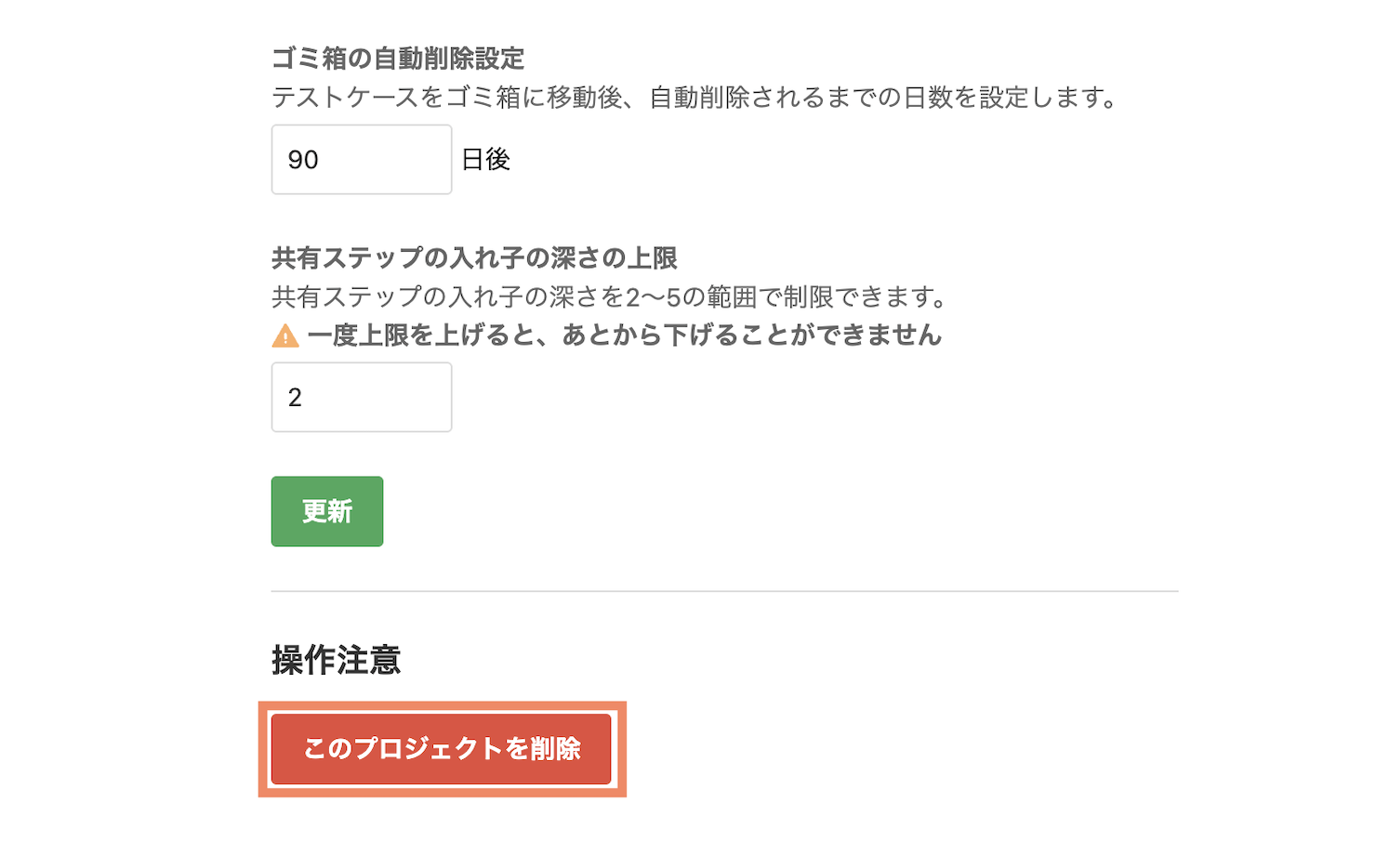Image resolution: width=1389 pixels, height=868 pixels.
Task: Click the 日後 label beside the field
Action: (x=486, y=160)
